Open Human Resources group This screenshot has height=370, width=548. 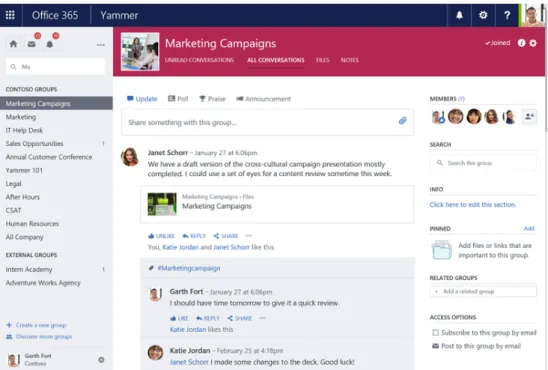point(32,224)
